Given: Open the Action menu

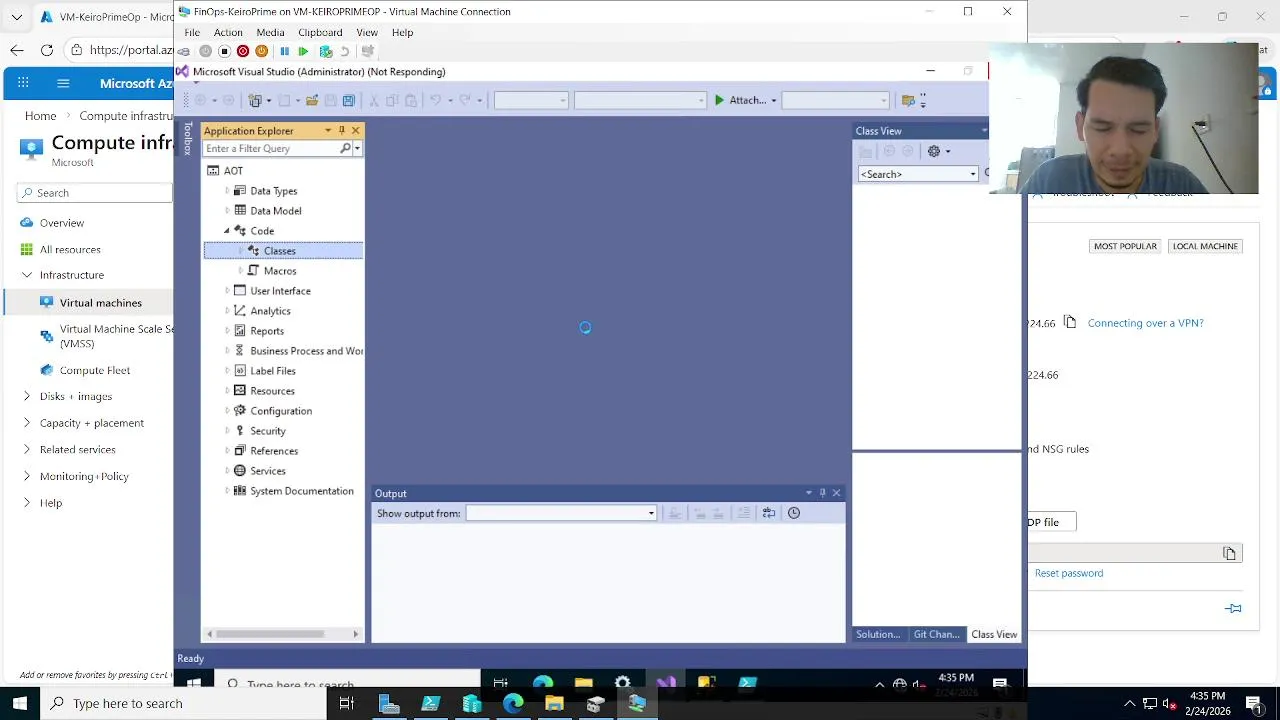Looking at the screenshot, I should click(x=228, y=32).
